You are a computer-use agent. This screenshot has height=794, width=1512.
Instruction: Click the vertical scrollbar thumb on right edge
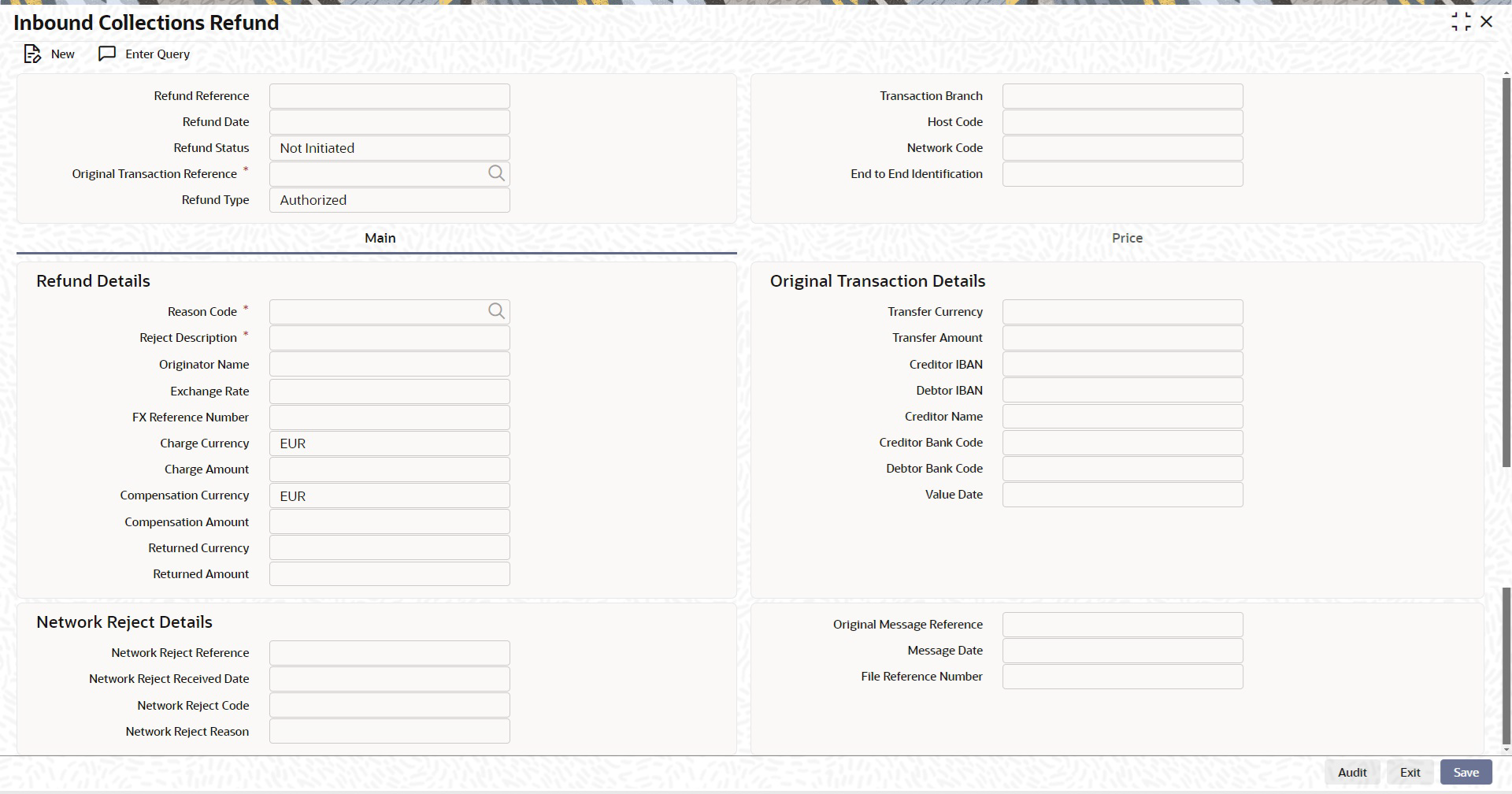(1506, 272)
